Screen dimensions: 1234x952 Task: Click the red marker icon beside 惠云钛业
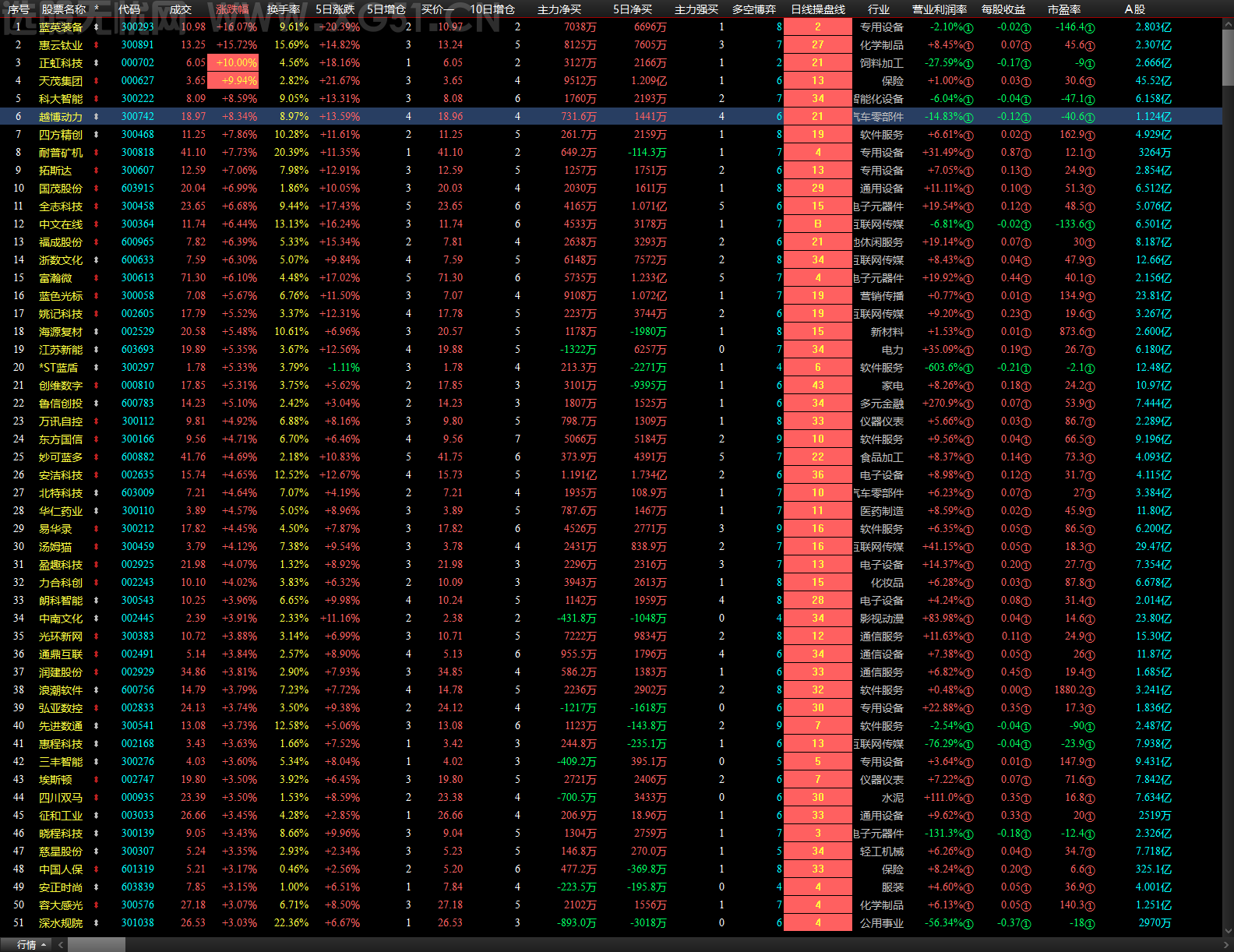97,45
